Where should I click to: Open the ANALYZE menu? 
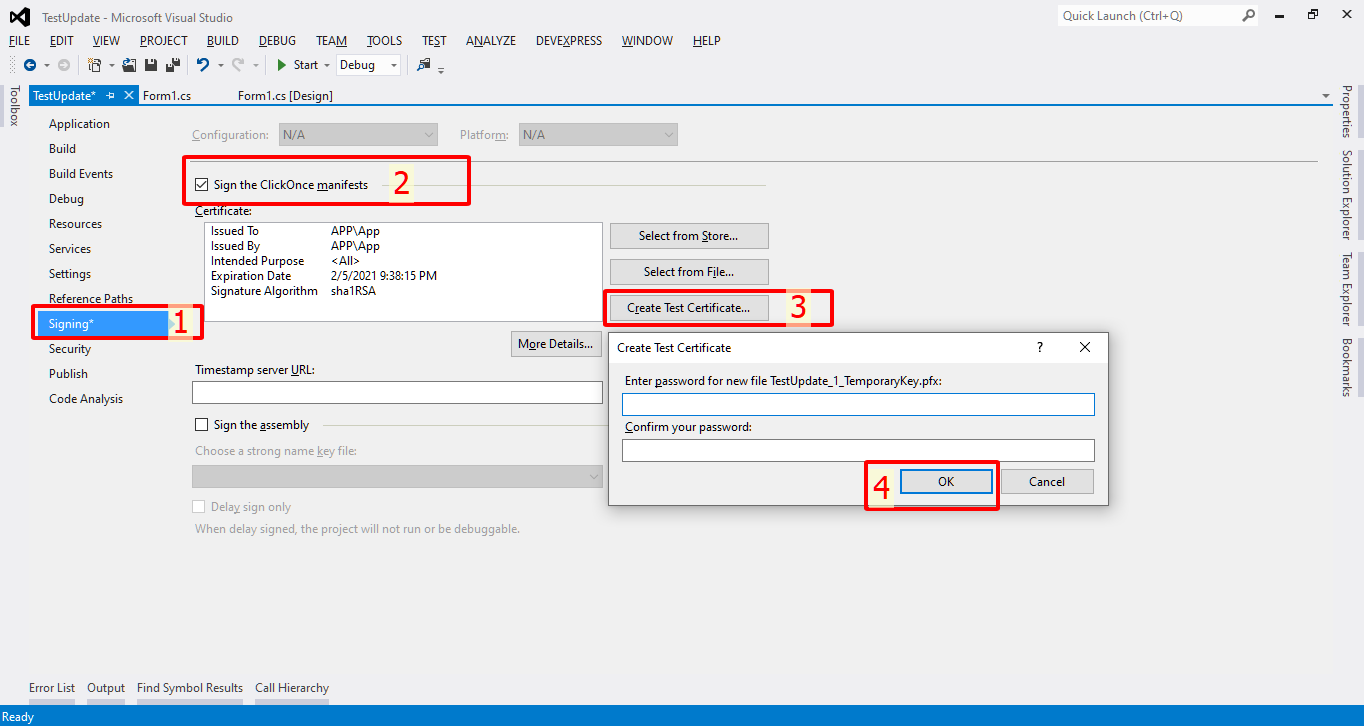pos(491,41)
